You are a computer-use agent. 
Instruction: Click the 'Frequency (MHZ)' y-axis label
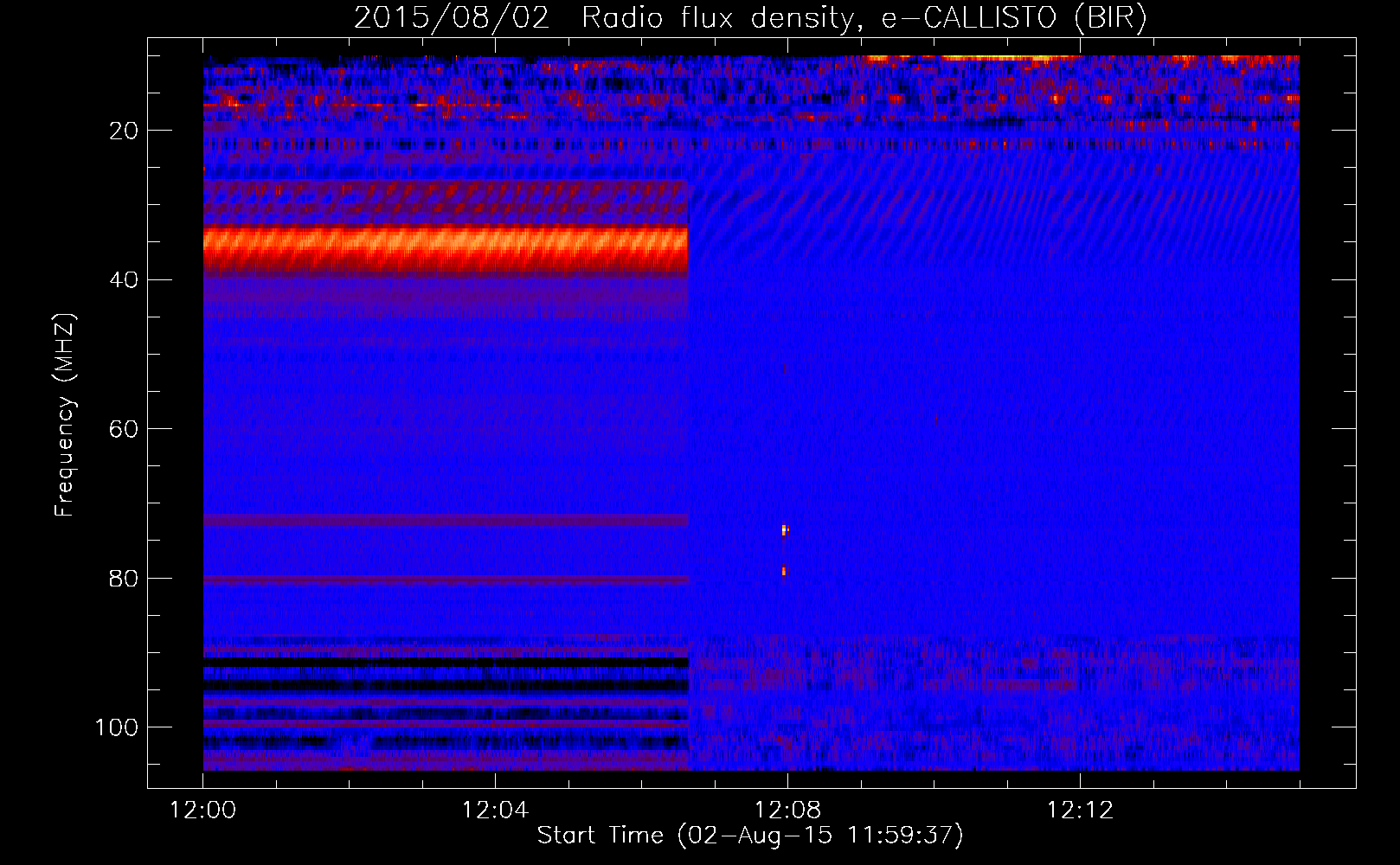[x=65, y=415]
